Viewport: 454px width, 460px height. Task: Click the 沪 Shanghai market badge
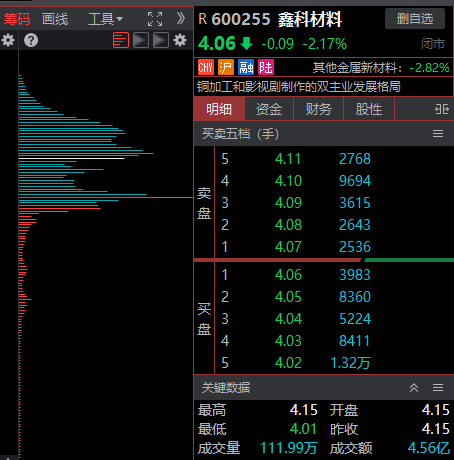226,68
